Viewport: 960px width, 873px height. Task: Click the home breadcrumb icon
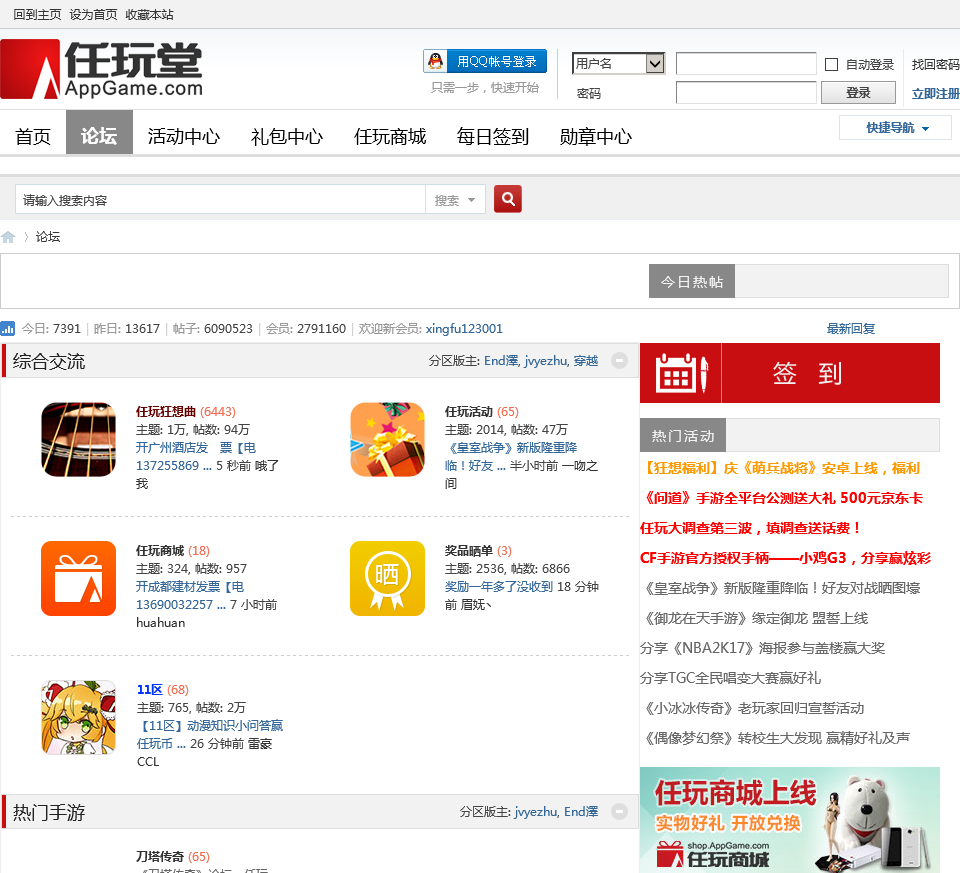(x=9, y=237)
